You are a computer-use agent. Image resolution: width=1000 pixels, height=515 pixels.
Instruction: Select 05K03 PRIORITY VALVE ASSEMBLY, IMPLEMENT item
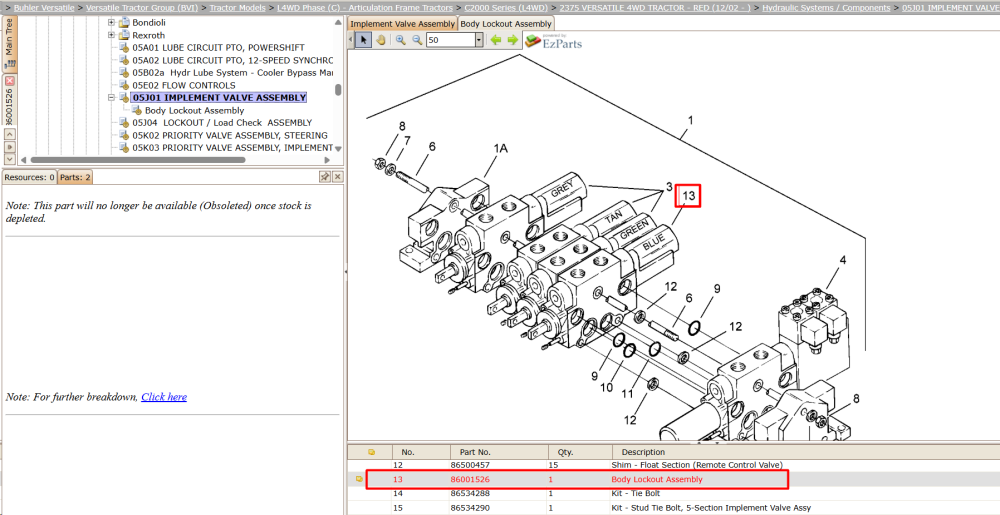[x=233, y=147]
